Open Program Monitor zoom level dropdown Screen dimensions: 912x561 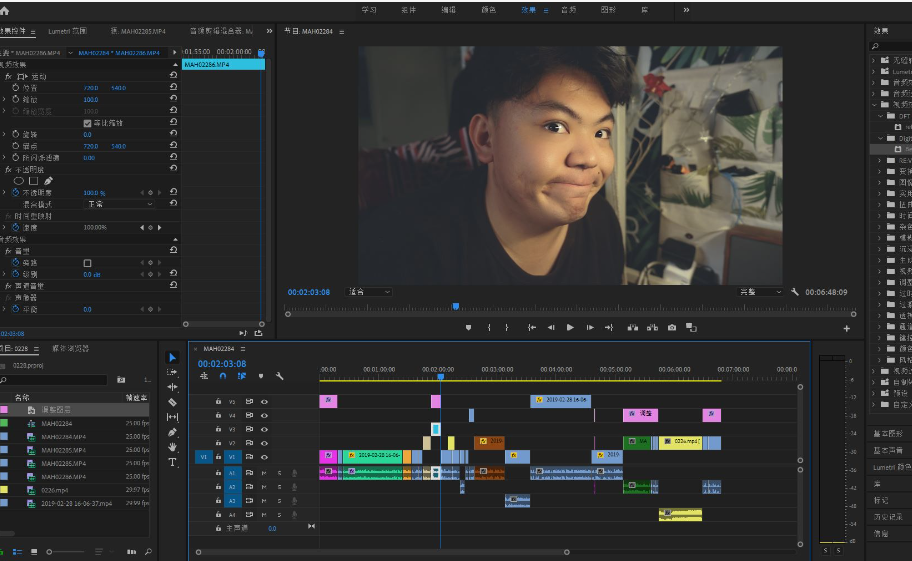(x=369, y=292)
